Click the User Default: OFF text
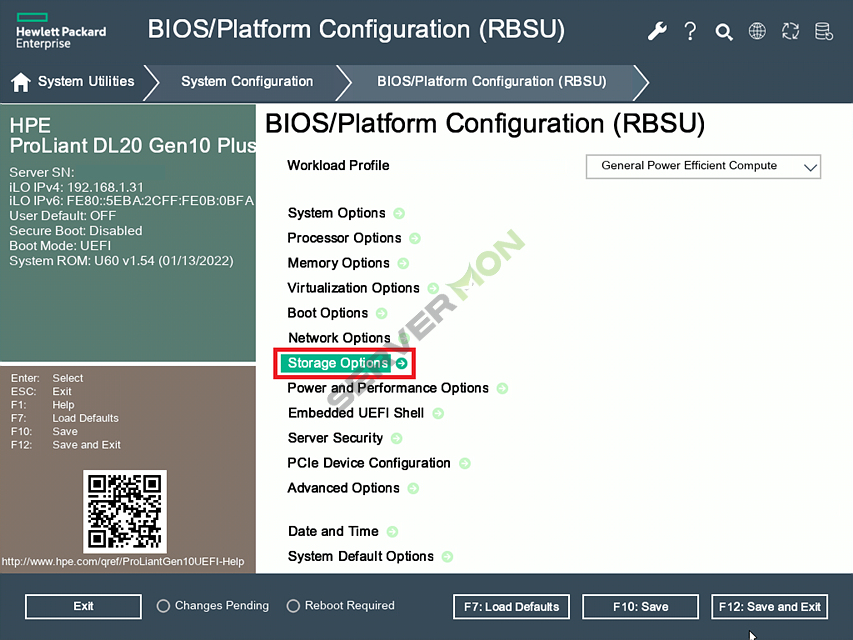This screenshot has width=853, height=640. coord(62,216)
